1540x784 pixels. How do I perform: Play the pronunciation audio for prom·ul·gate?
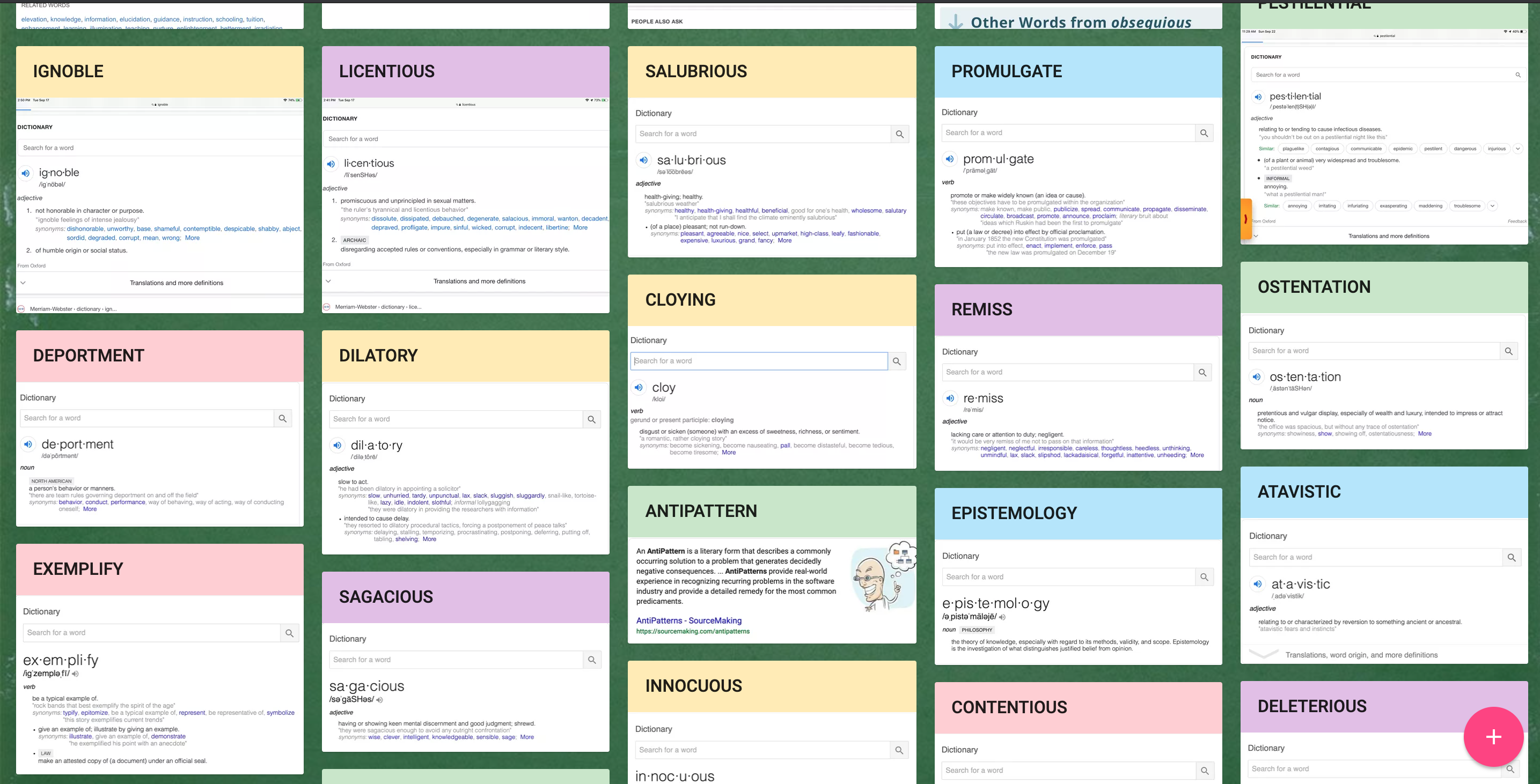(949, 159)
